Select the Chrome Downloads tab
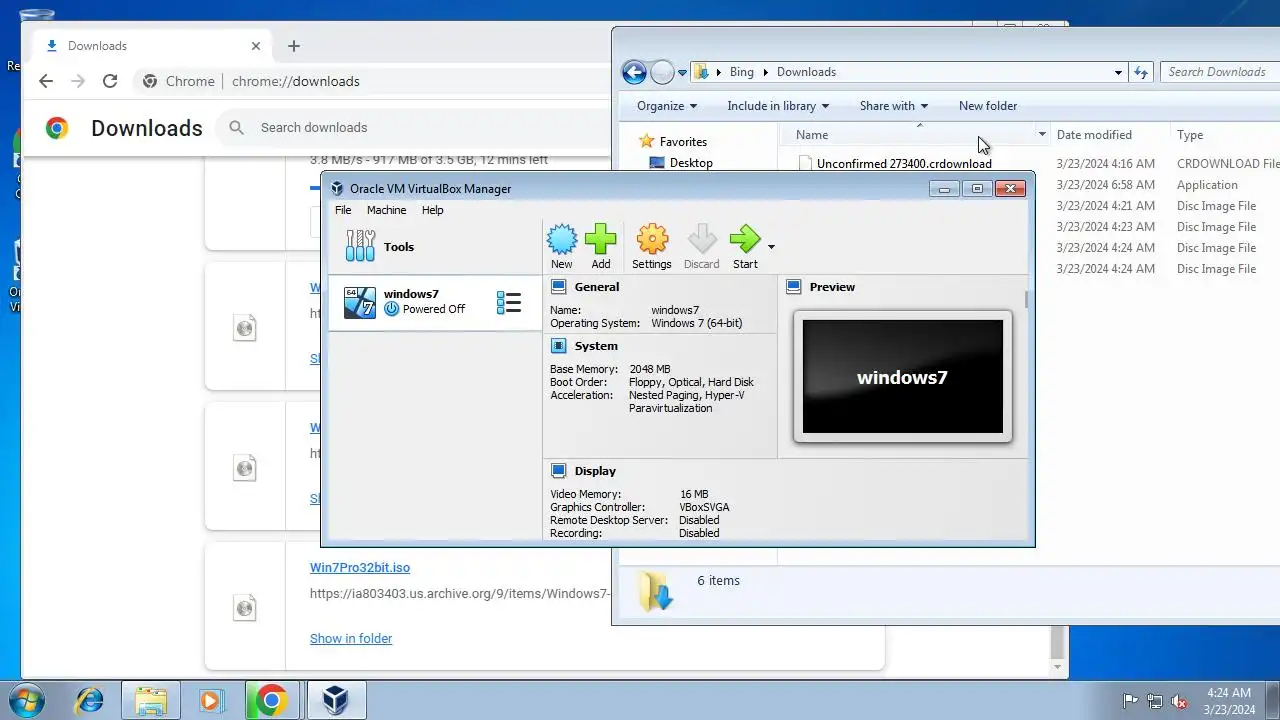1280x720 pixels. [153, 46]
